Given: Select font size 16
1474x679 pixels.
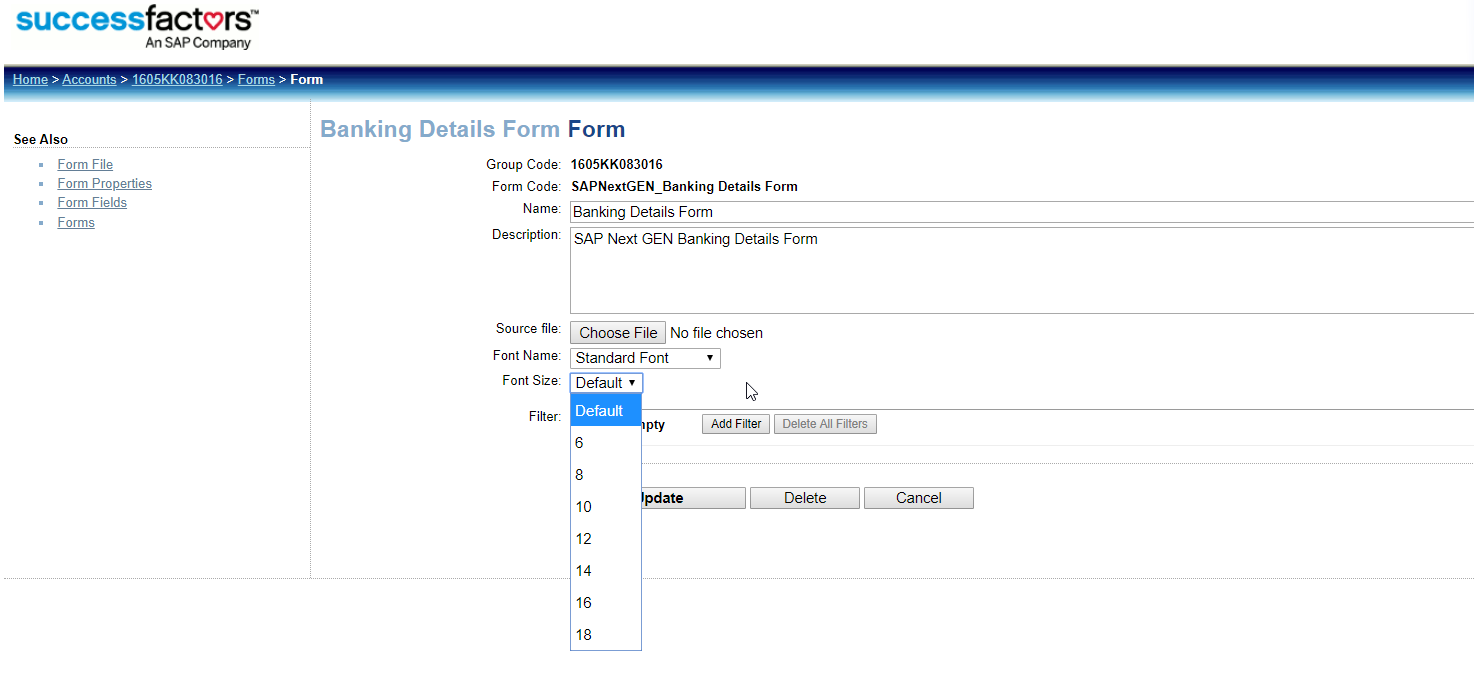Looking at the screenshot, I should pyautogui.click(x=606, y=603).
